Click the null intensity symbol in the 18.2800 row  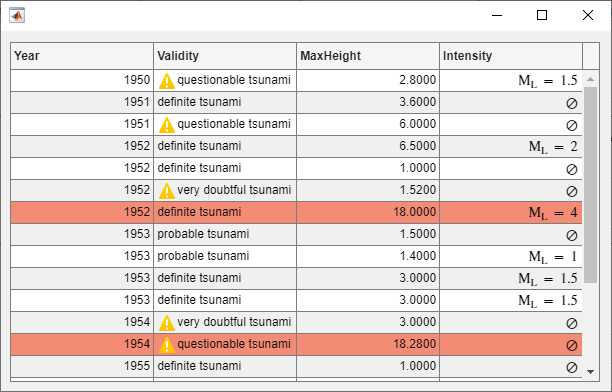(571, 346)
